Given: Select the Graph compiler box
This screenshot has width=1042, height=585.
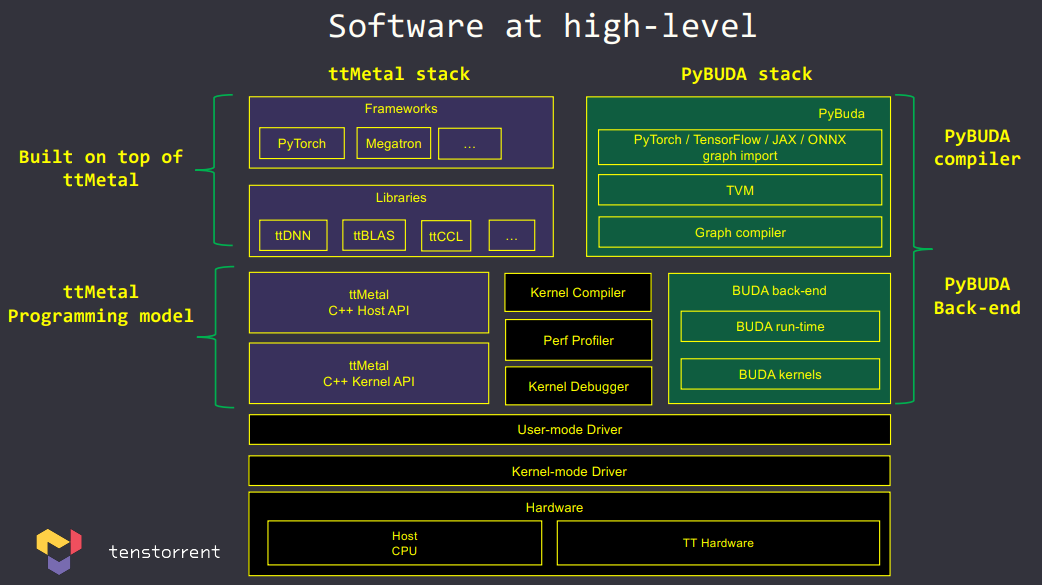Looking at the screenshot, I should pyautogui.click(x=740, y=232).
